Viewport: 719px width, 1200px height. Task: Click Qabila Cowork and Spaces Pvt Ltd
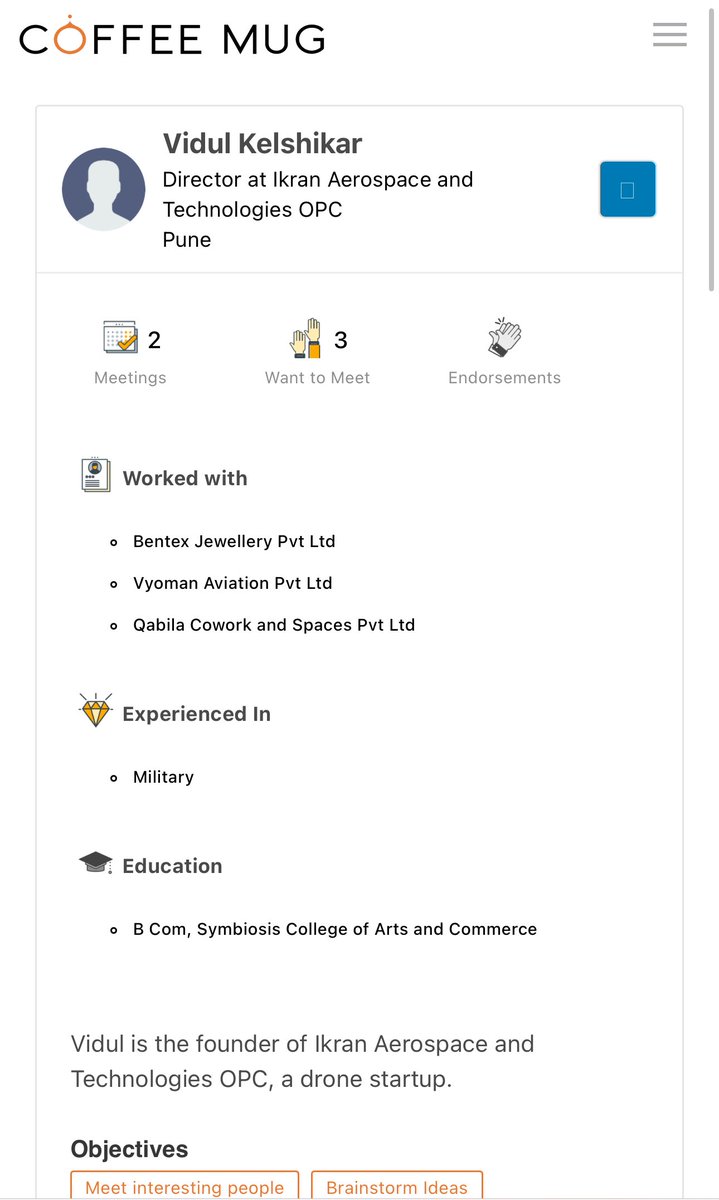point(274,625)
